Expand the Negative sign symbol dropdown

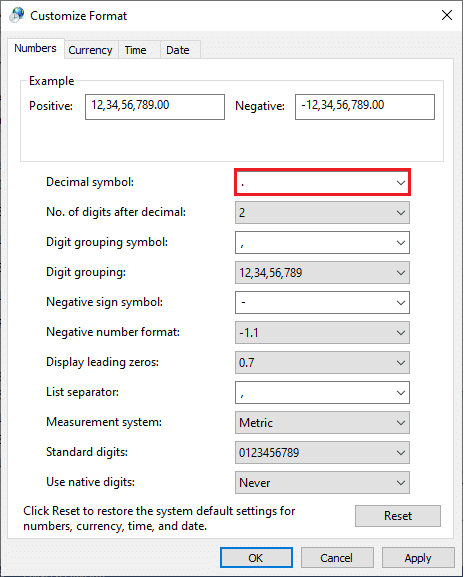(322, 302)
